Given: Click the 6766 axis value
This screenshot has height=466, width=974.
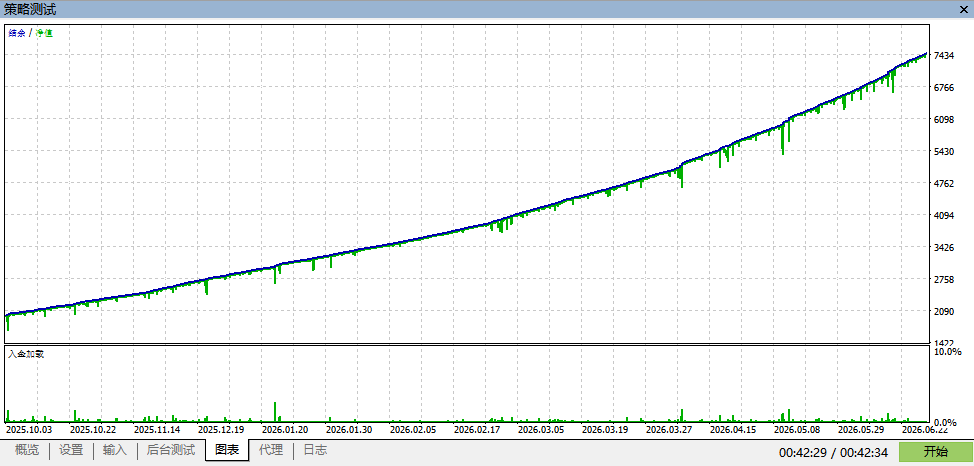Looking at the screenshot, I should coord(944,88).
